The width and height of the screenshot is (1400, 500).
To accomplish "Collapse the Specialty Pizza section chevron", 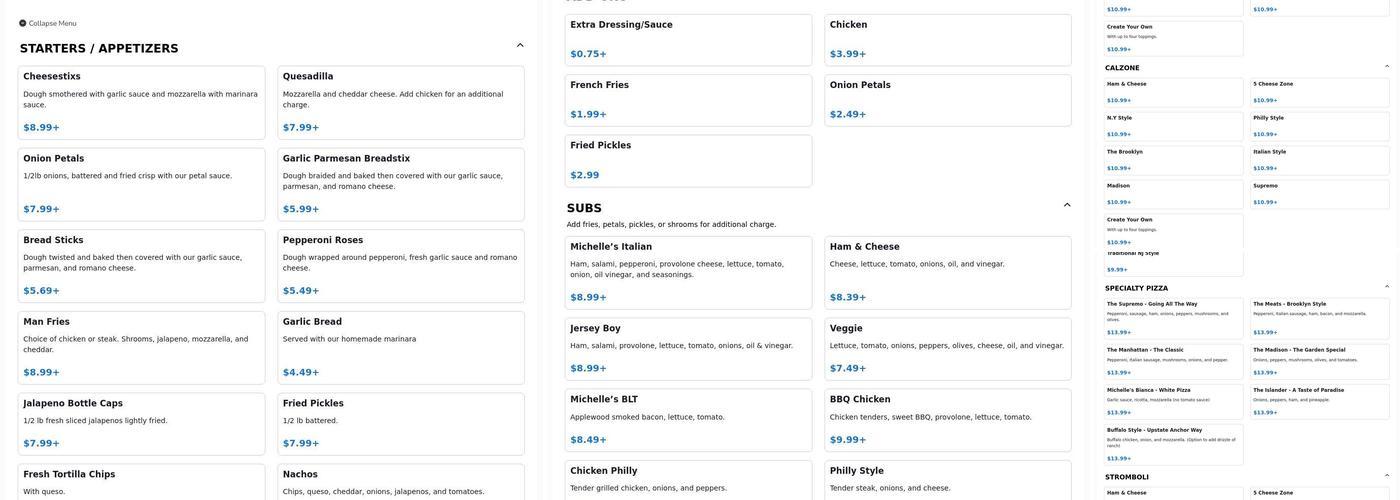I will (x=1386, y=288).
